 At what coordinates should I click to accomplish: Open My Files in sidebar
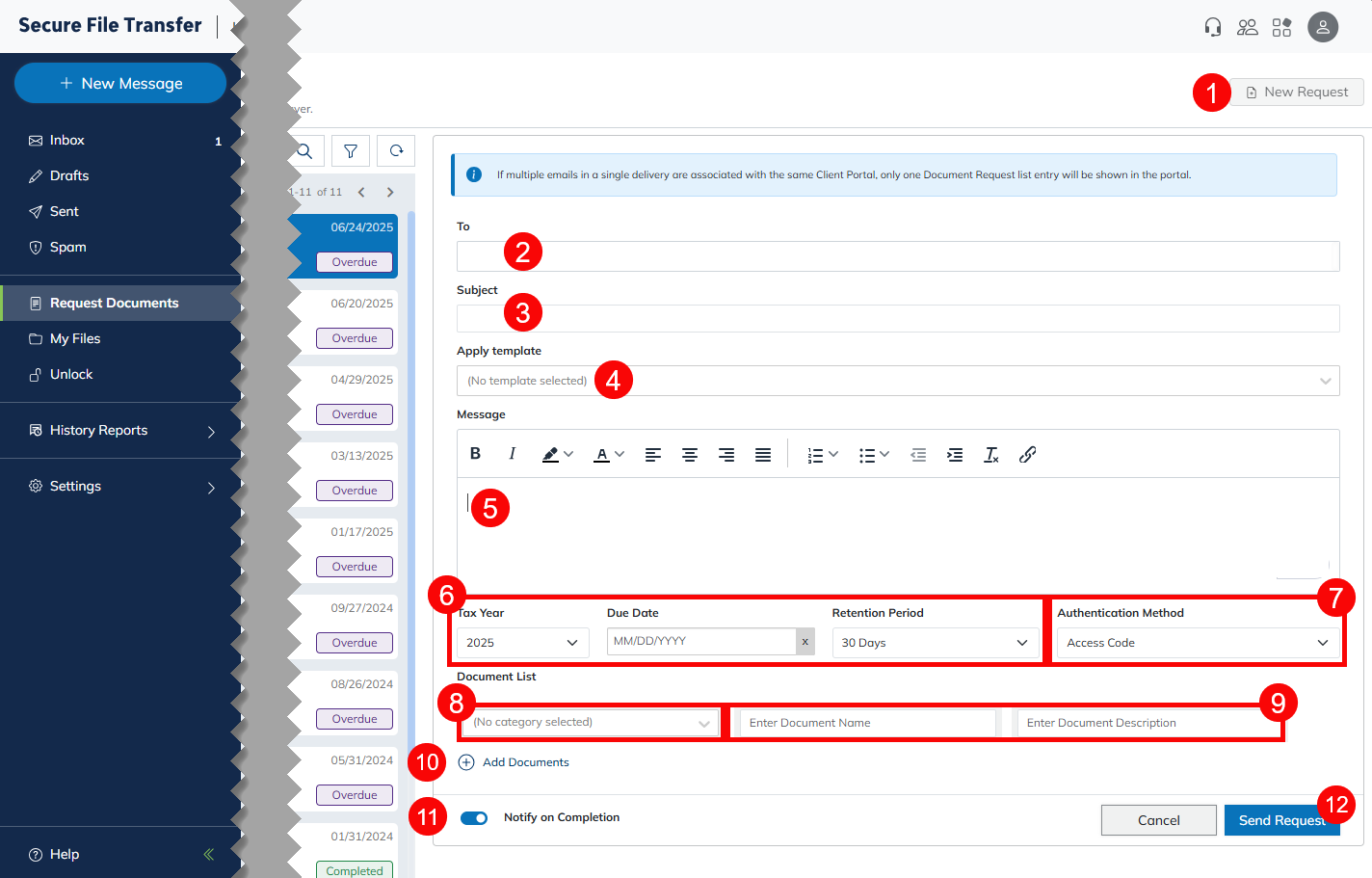click(x=75, y=339)
